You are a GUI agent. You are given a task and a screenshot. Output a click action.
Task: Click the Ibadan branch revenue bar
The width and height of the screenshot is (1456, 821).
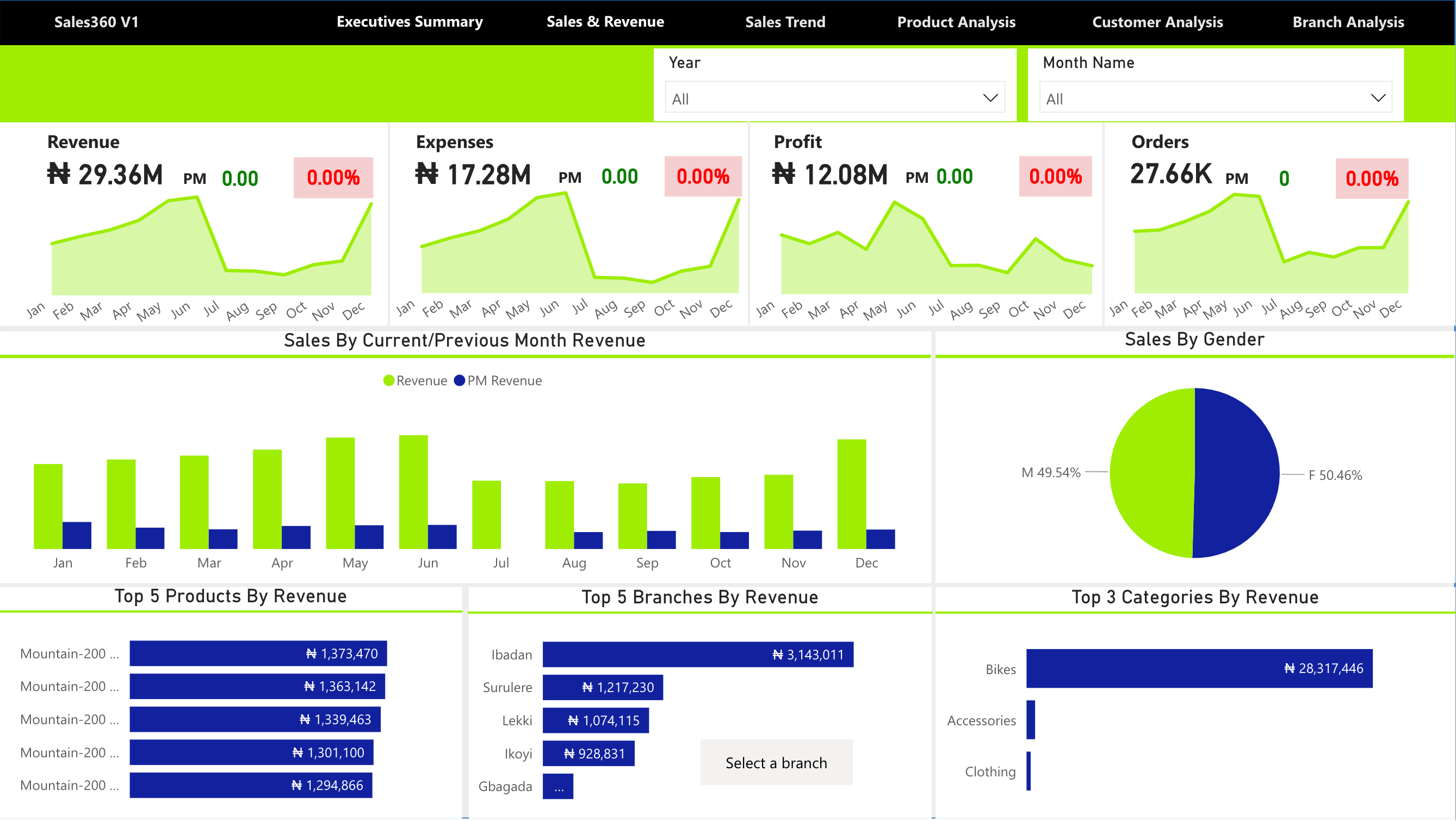pos(697,655)
